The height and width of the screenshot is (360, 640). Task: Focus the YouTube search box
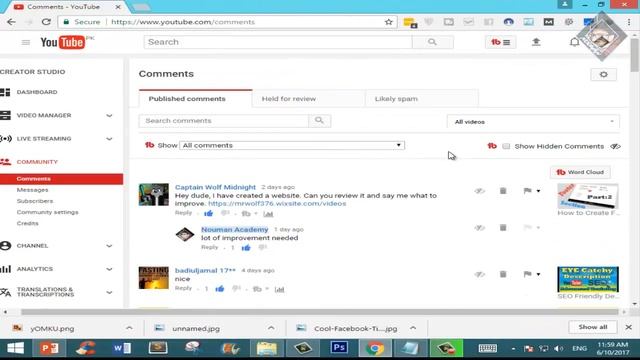pyautogui.click(x=278, y=42)
